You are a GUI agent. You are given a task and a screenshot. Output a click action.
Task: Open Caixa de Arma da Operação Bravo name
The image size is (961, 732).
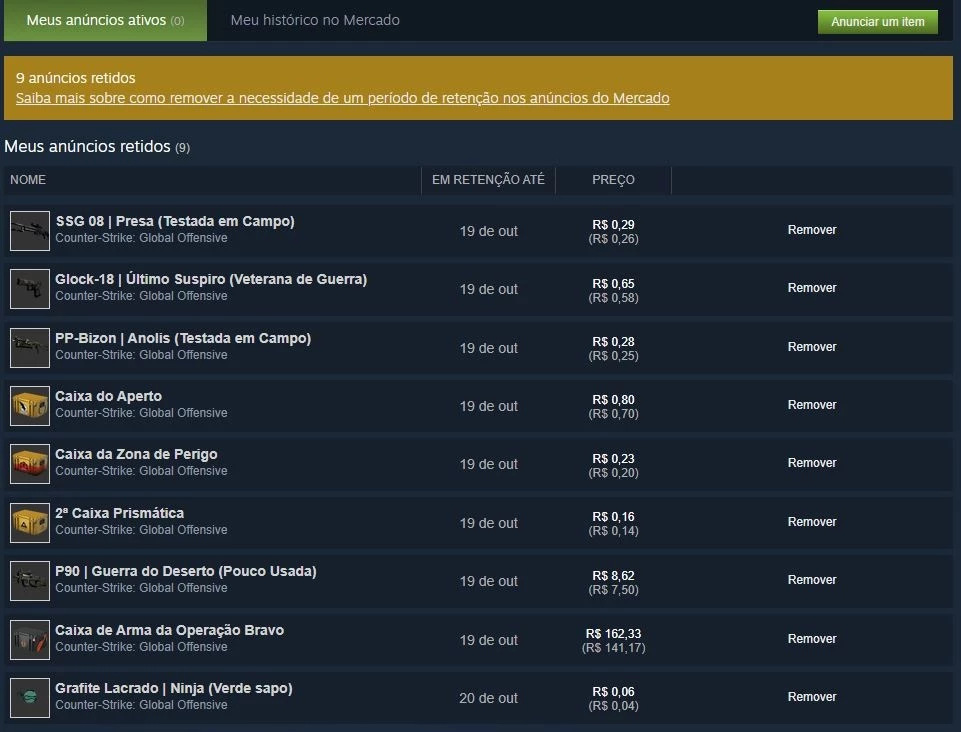[x=169, y=630]
